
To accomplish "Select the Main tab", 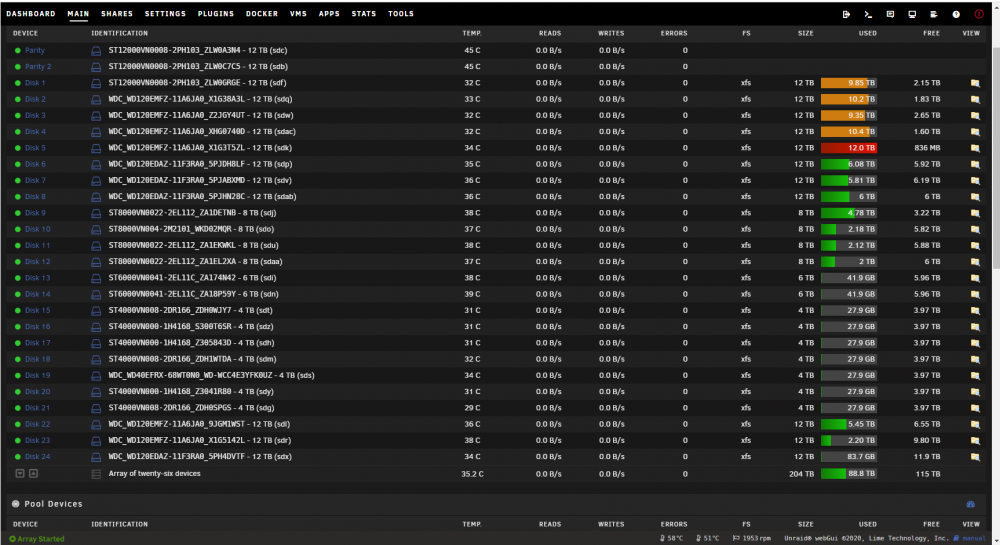I will 78,14.
